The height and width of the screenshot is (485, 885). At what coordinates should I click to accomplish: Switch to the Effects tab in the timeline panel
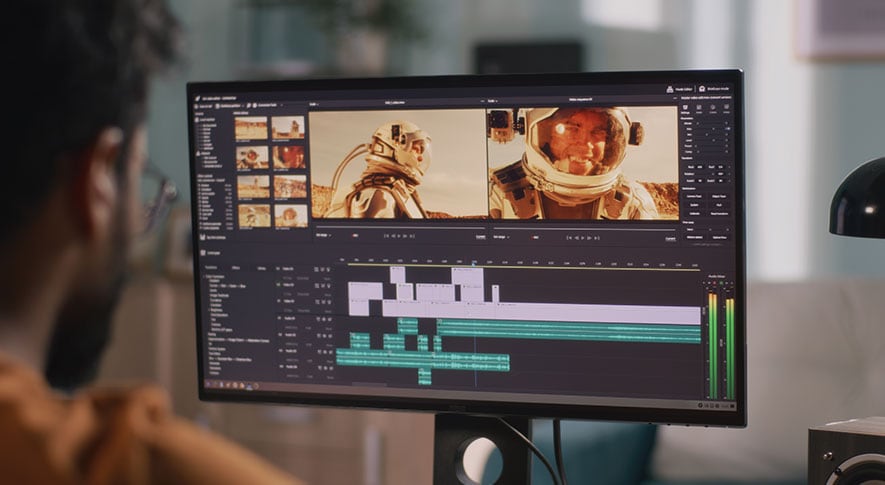[236, 268]
